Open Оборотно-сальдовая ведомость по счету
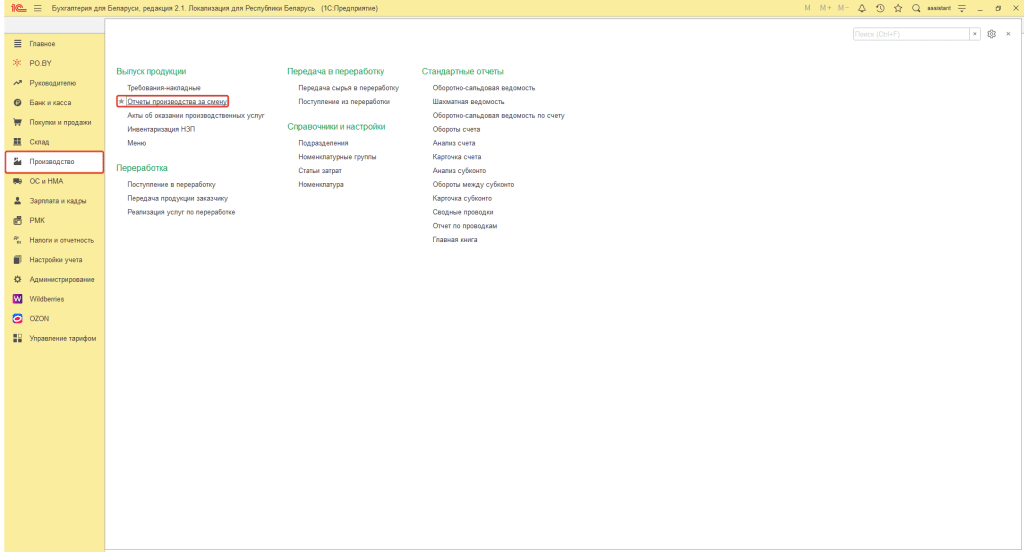The image size is (1024, 552). click(x=498, y=115)
